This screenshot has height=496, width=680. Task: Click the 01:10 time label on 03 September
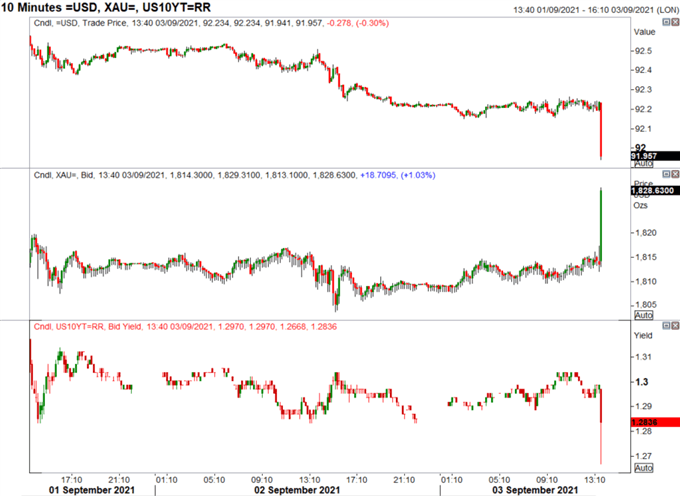[451, 480]
